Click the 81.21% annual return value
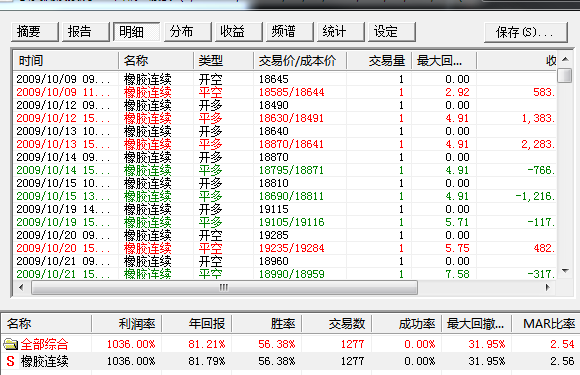Viewport: 580px width, 375px height. click(206, 344)
